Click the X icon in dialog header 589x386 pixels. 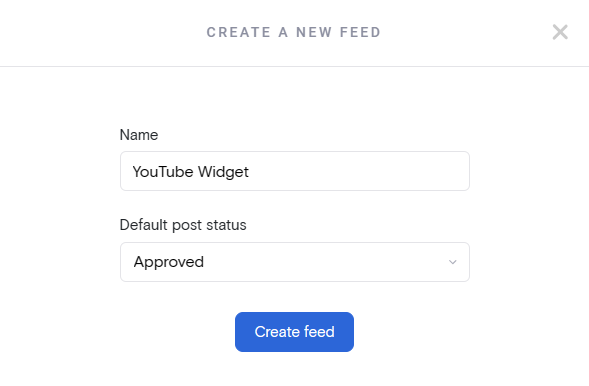560,32
